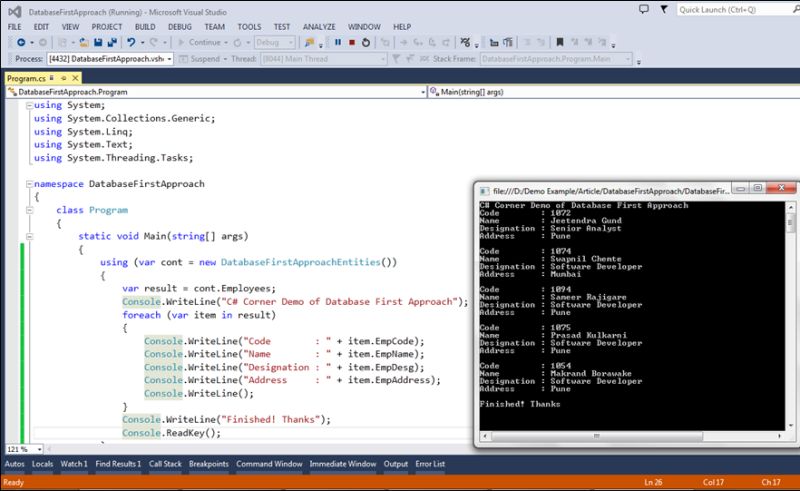The width and height of the screenshot is (800, 491).
Task: Click the Break All pause icon
Action: point(338,42)
